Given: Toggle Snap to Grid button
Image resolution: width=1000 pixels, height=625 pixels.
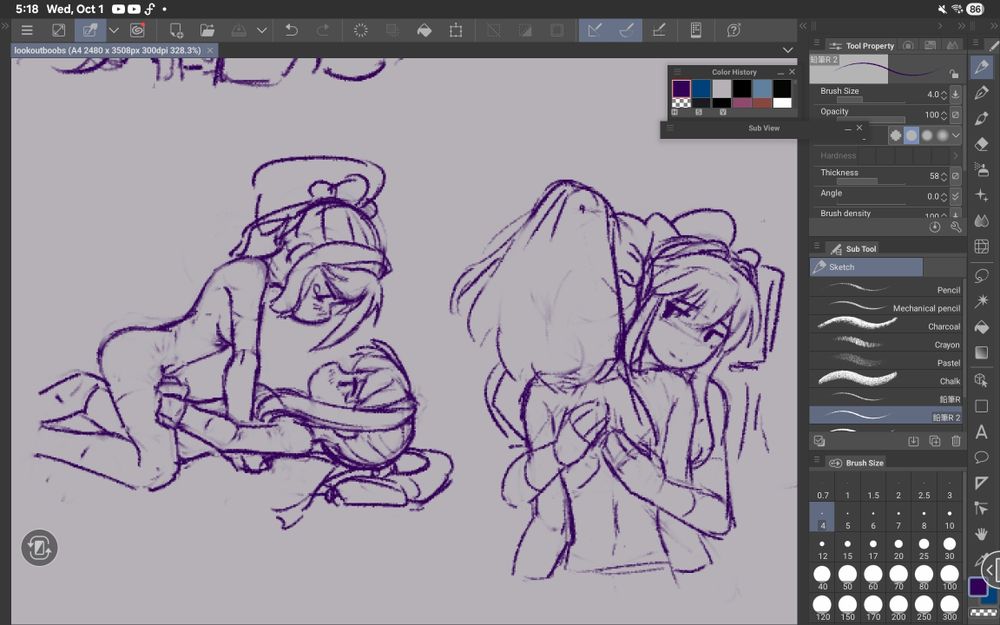Looking at the screenshot, I should pyautogui.click(x=659, y=30).
